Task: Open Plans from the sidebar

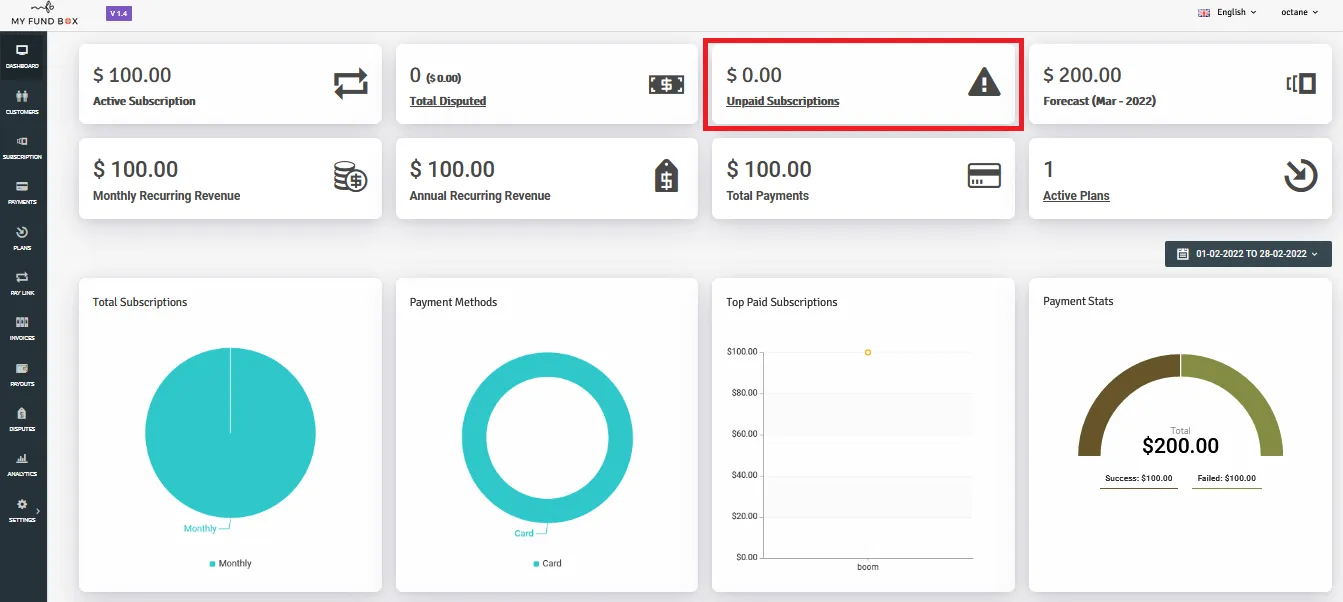Action: pyautogui.click(x=22, y=238)
